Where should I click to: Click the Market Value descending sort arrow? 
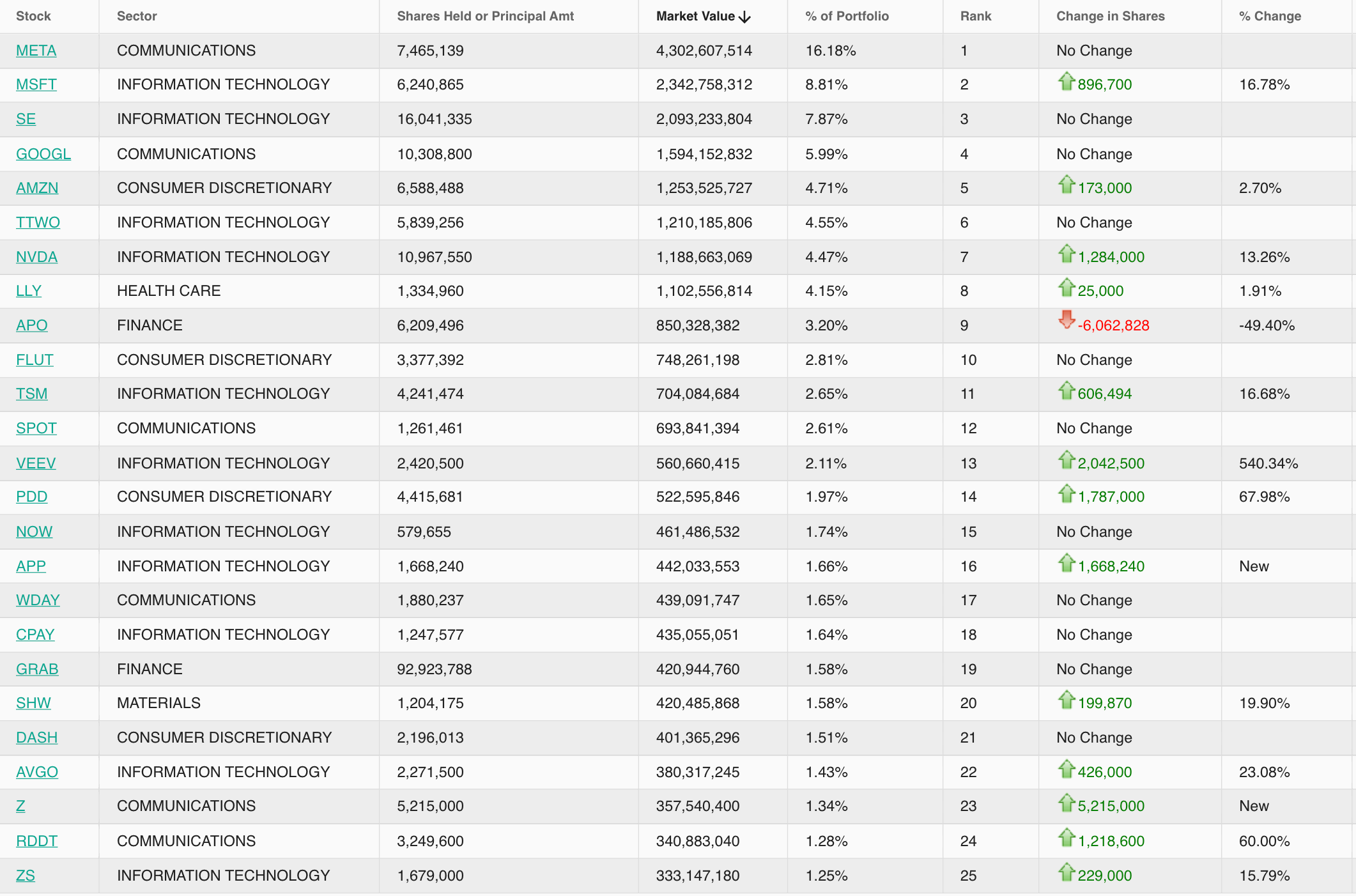tap(744, 17)
